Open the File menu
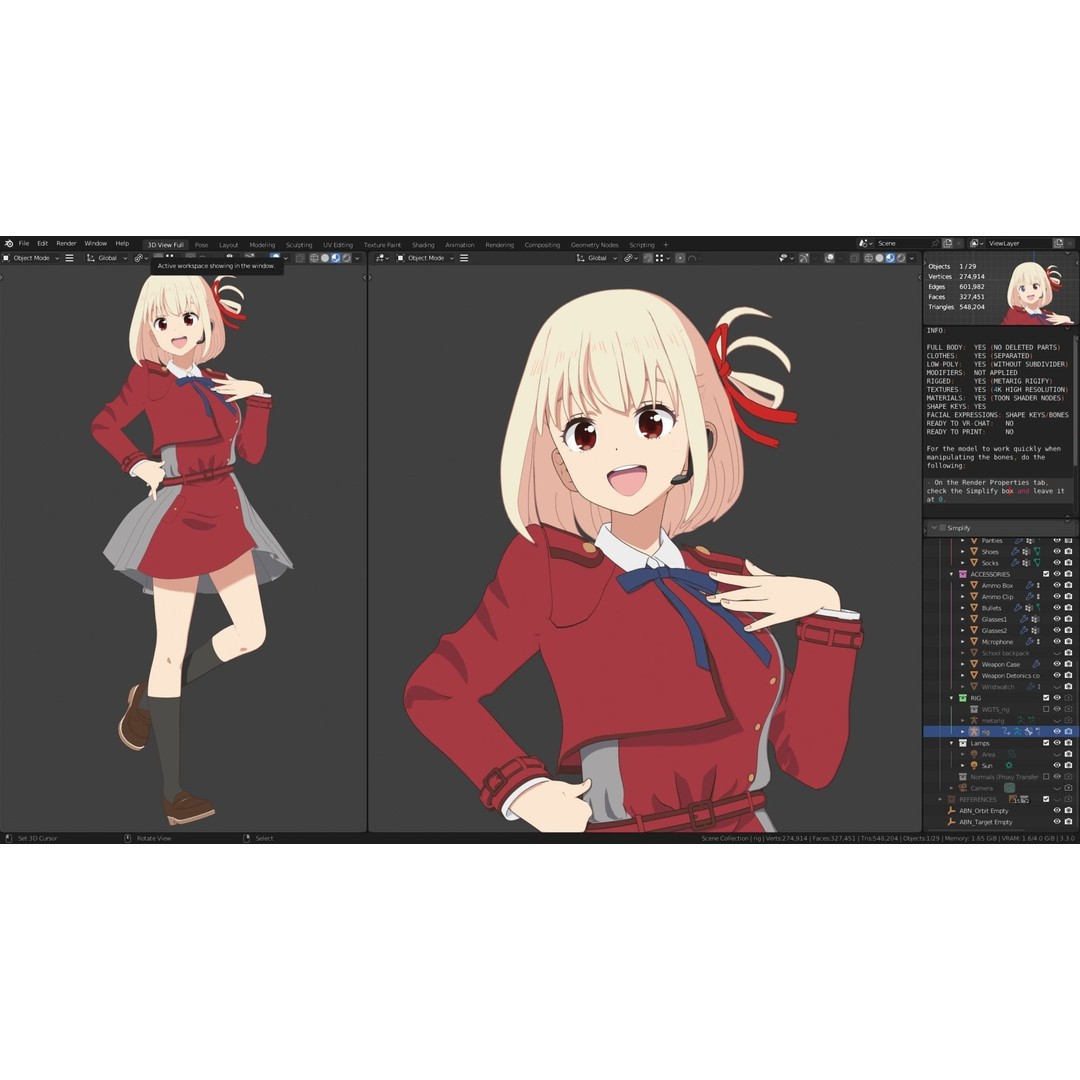This screenshot has height=1080, width=1080. 24,243
